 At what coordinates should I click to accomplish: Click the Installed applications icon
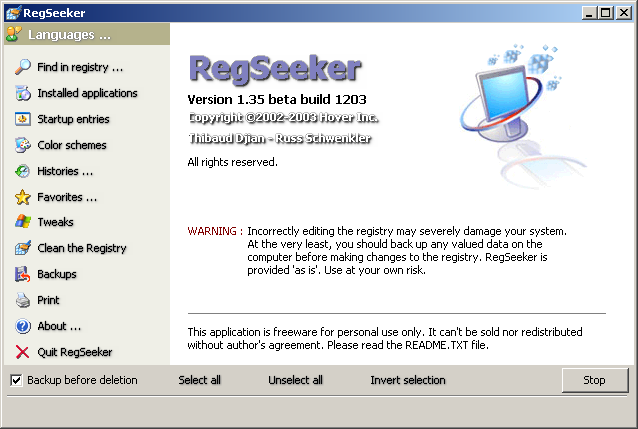coord(22,93)
